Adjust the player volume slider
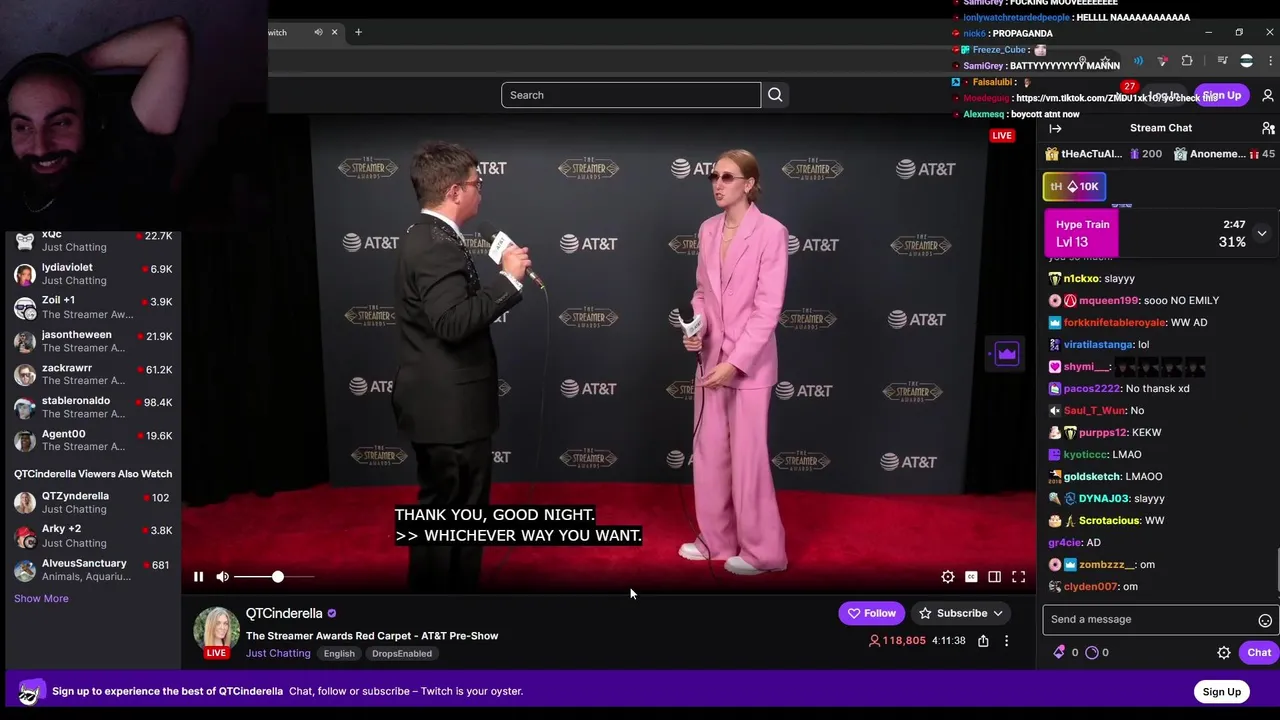The image size is (1280, 720). point(274,577)
